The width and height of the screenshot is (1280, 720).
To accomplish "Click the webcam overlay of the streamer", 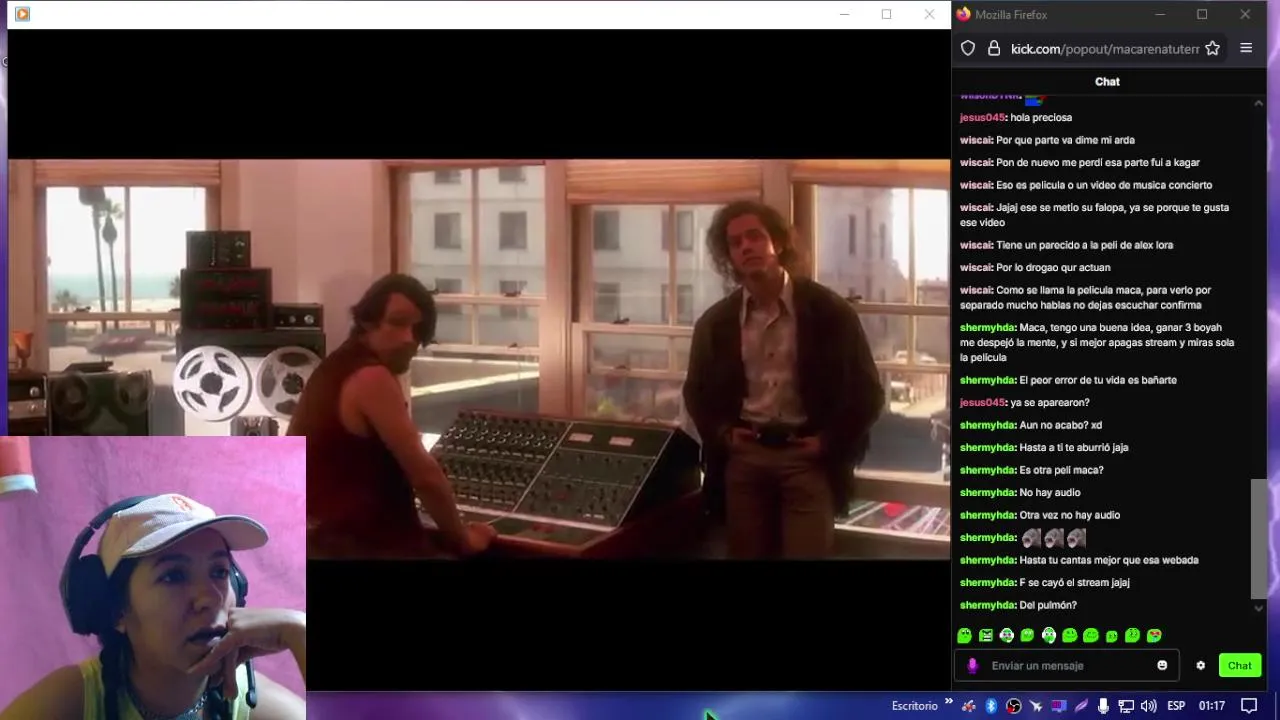I will click(x=153, y=578).
